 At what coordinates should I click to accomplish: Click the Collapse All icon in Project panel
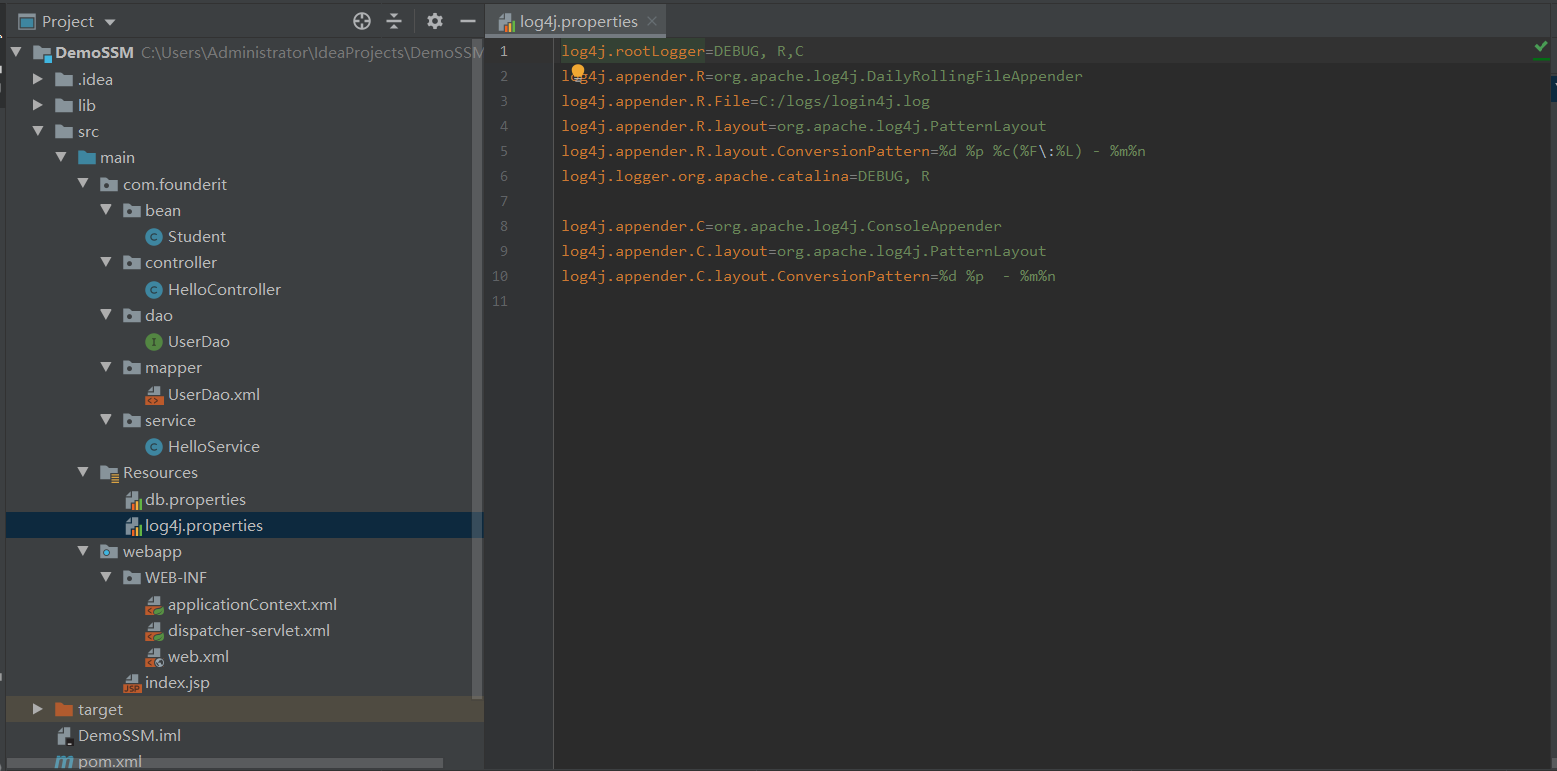394,21
